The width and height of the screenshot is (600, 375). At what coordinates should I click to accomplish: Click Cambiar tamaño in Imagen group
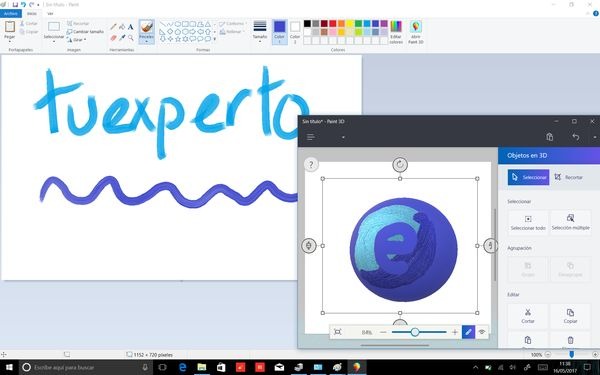click(85, 32)
